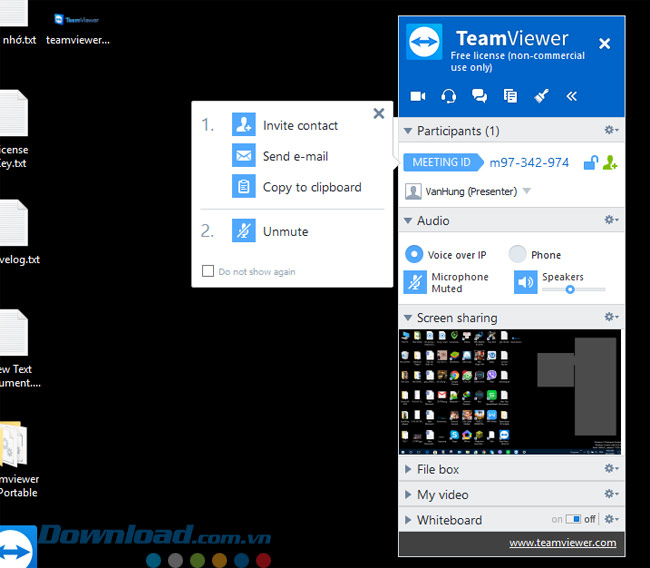This screenshot has width=650, height=568.
Task: Open Participants section settings gear
Action: click(611, 130)
